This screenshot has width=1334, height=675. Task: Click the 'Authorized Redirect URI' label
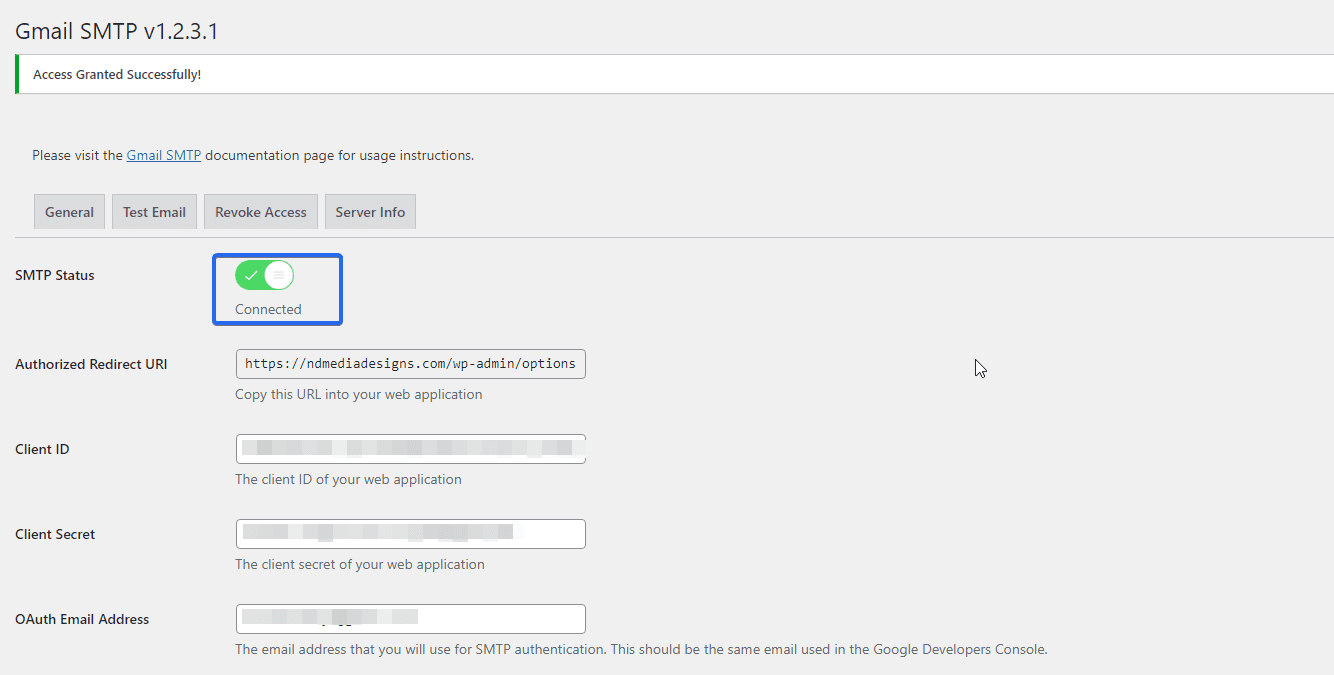point(91,364)
